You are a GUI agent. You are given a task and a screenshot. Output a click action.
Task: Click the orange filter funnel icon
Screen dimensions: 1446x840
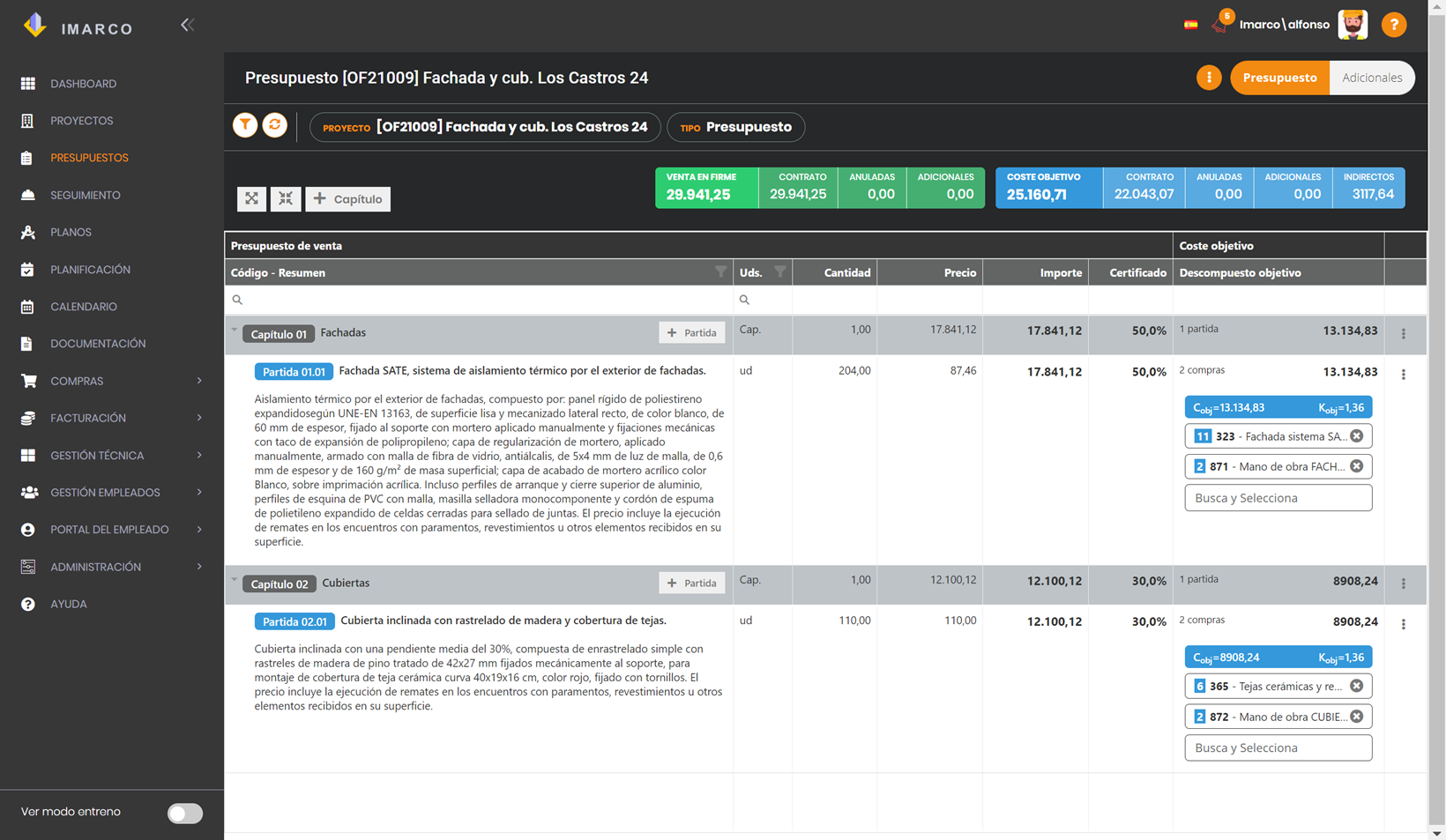click(245, 125)
